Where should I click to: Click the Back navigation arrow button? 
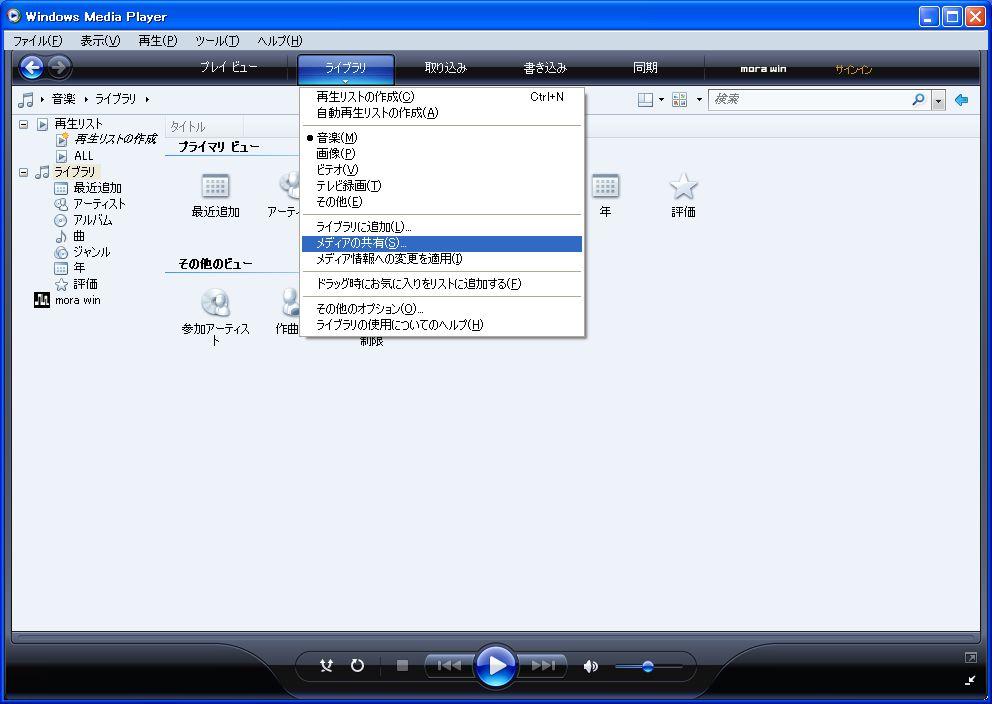pos(32,67)
